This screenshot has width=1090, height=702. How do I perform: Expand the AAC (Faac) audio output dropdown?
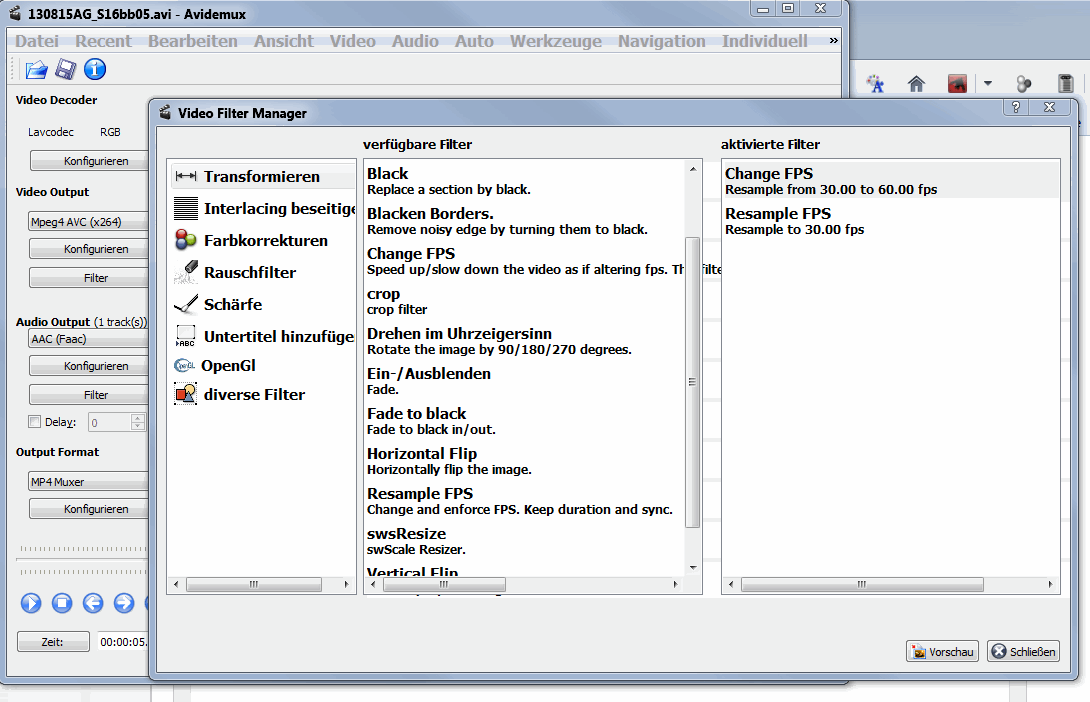88,339
